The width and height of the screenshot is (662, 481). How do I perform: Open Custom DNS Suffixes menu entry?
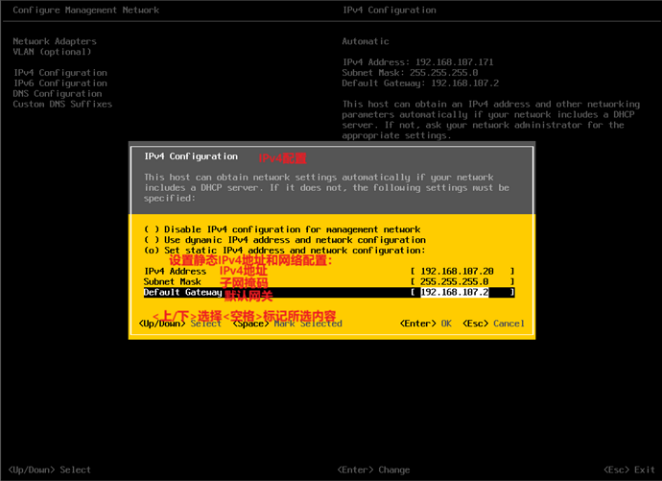point(62,104)
